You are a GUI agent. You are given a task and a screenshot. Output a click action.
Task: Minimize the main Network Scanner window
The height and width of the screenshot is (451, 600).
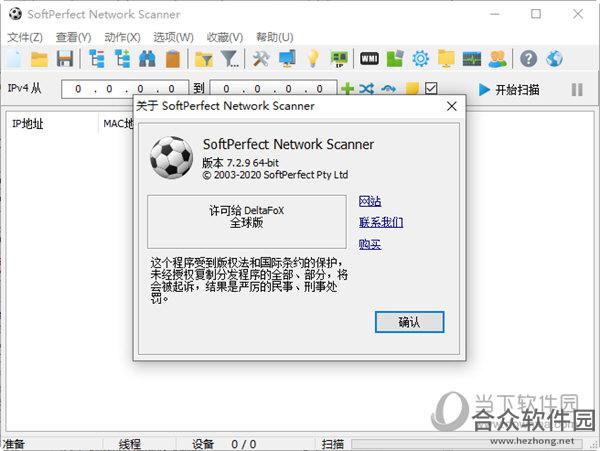495,14
